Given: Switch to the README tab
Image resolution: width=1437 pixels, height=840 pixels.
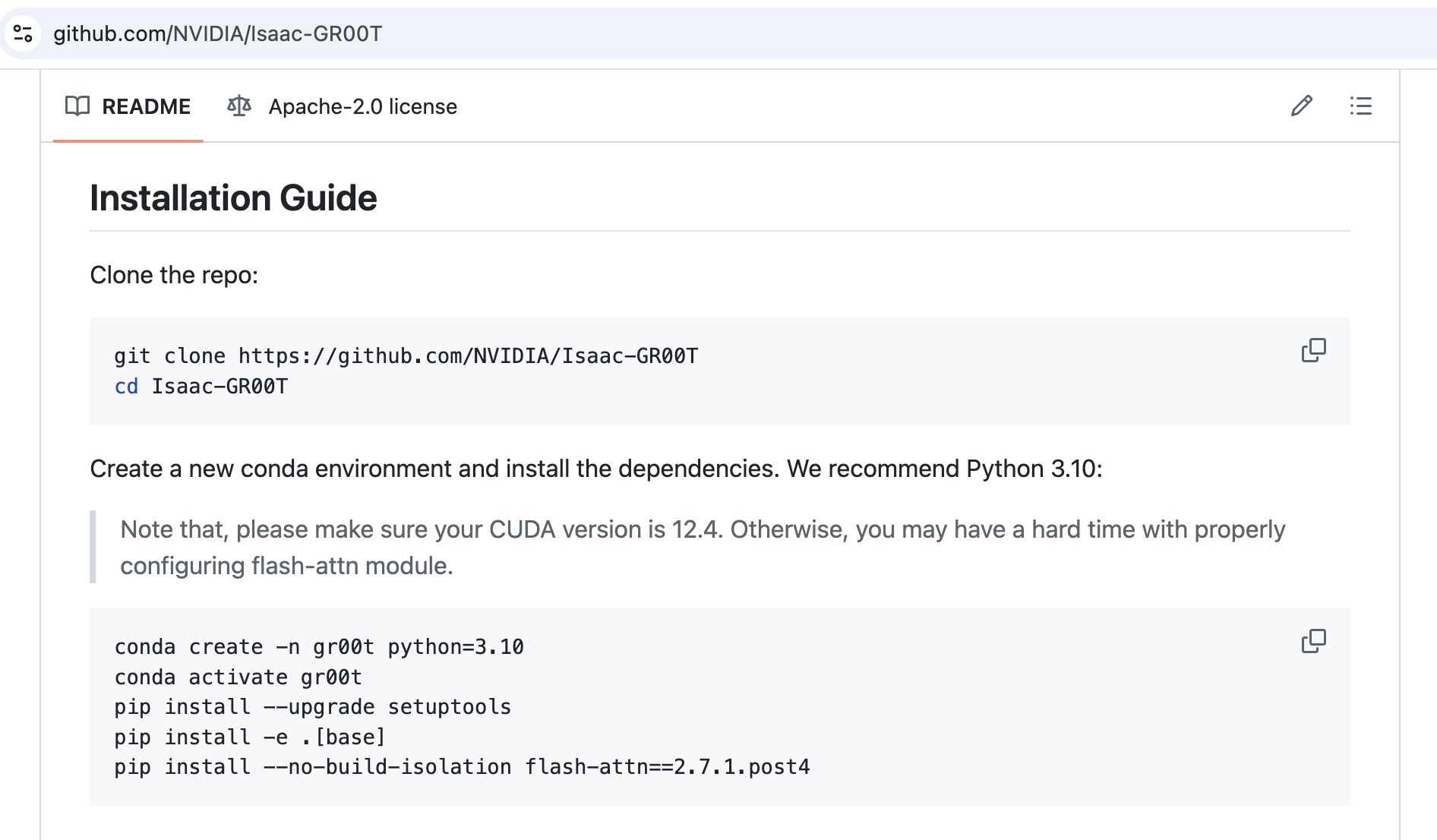Looking at the screenshot, I should [x=128, y=106].
